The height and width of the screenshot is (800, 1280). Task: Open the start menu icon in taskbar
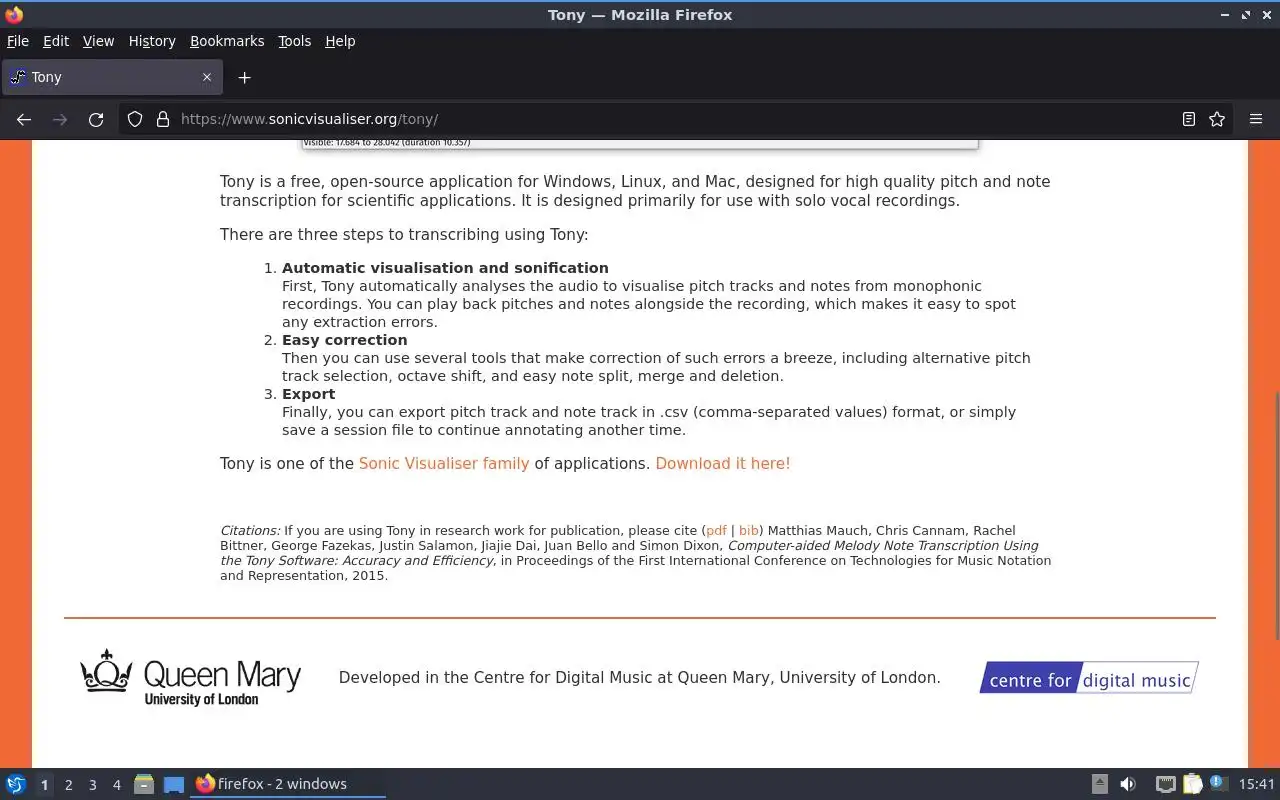[16, 784]
